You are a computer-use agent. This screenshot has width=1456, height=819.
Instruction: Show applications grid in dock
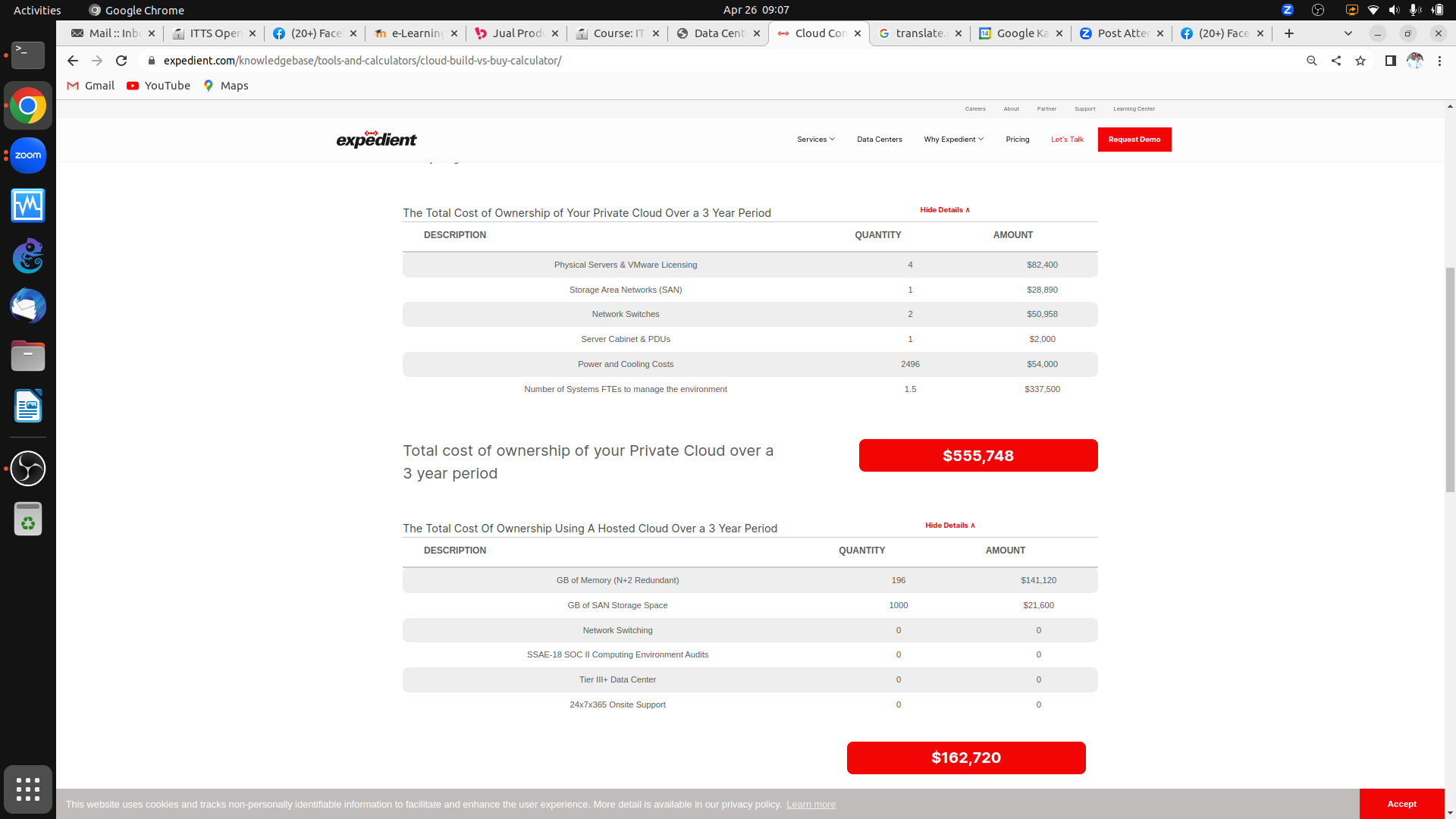click(28, 789)
